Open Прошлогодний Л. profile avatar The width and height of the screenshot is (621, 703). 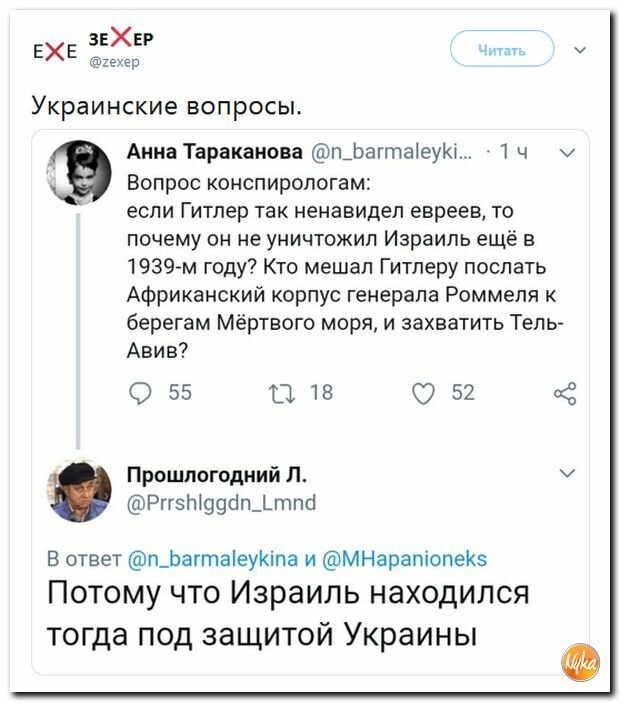(79, 491)
